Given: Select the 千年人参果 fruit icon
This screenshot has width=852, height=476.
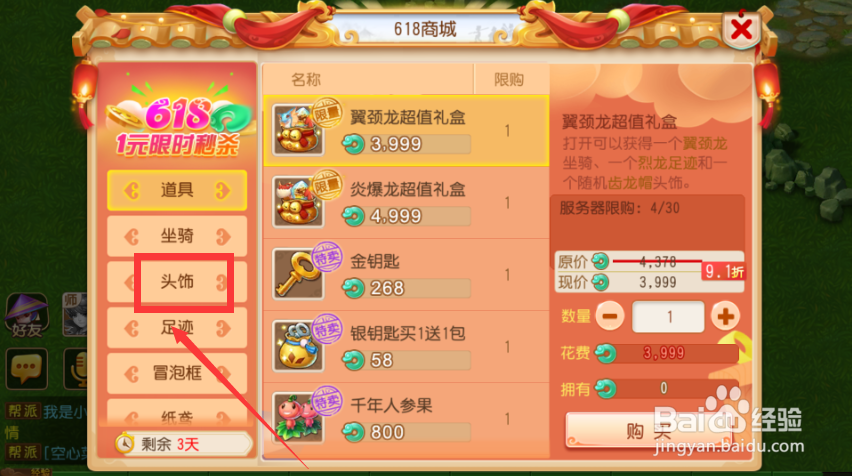Looking at the screenshot, I should pos(298,417).
